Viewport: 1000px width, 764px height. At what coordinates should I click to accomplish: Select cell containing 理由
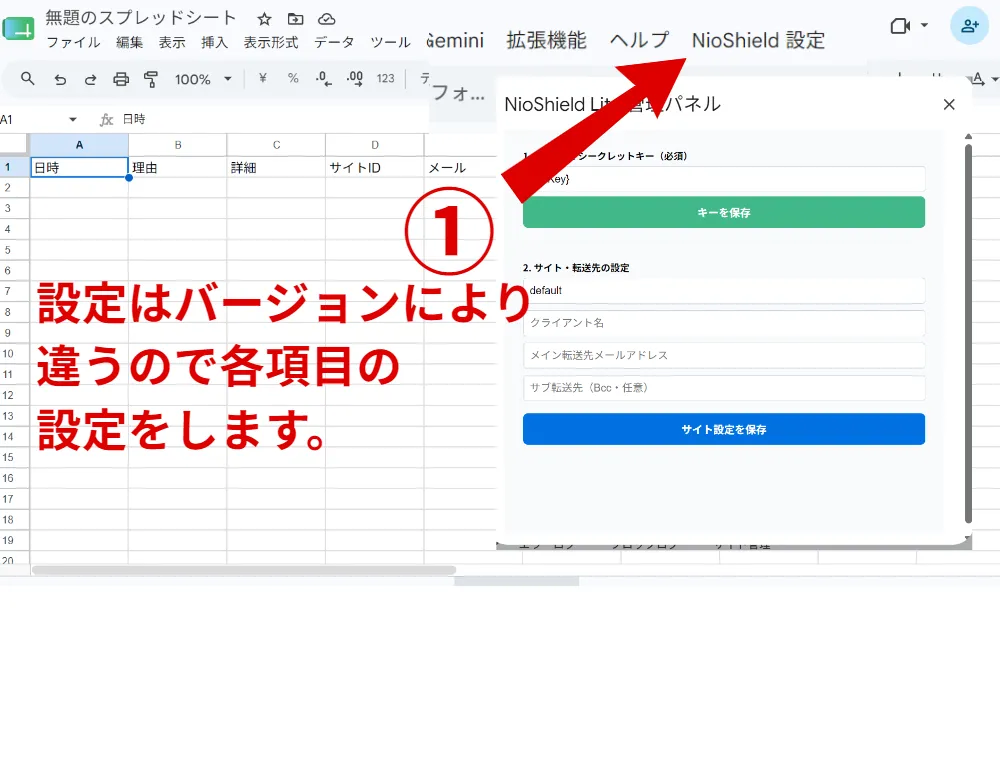[x=178, y=167]
